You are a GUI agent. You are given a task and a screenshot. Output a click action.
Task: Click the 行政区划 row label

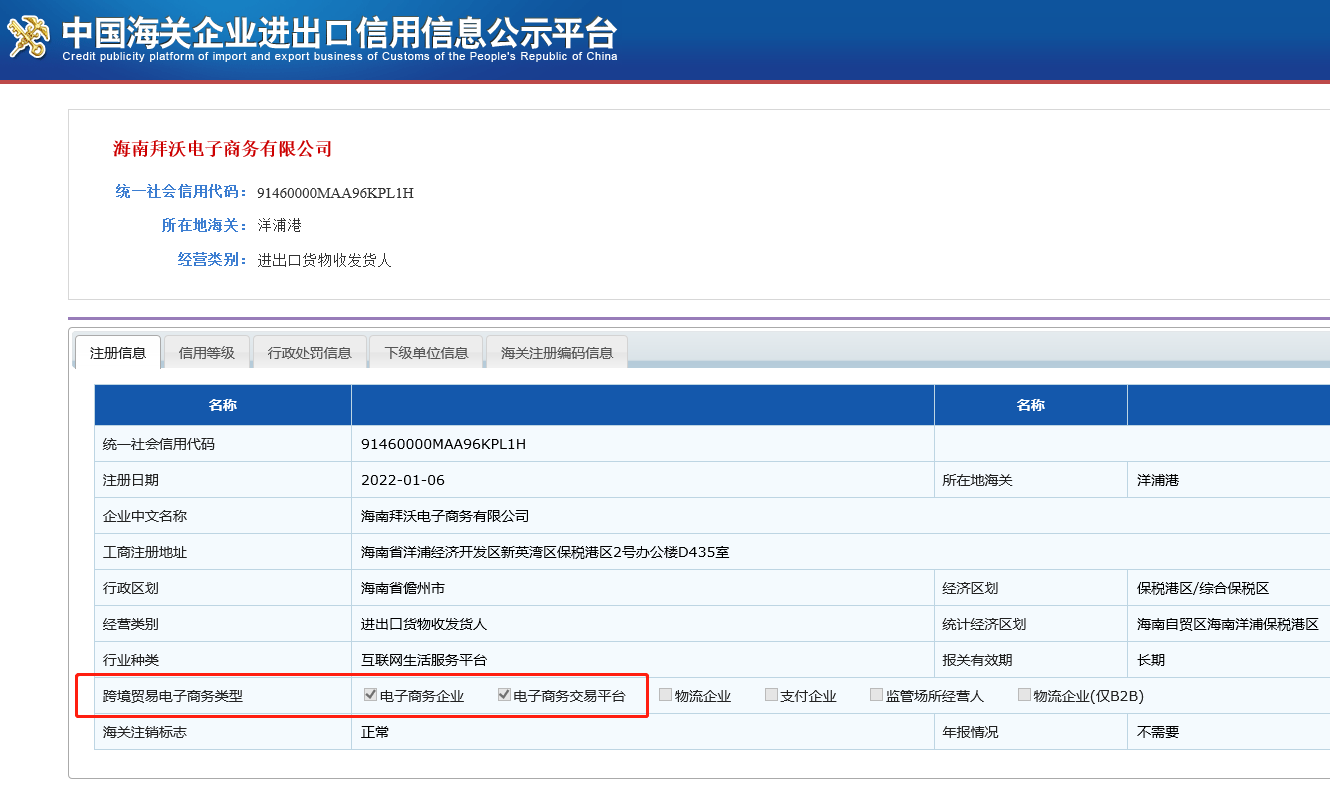pos(131,588)
